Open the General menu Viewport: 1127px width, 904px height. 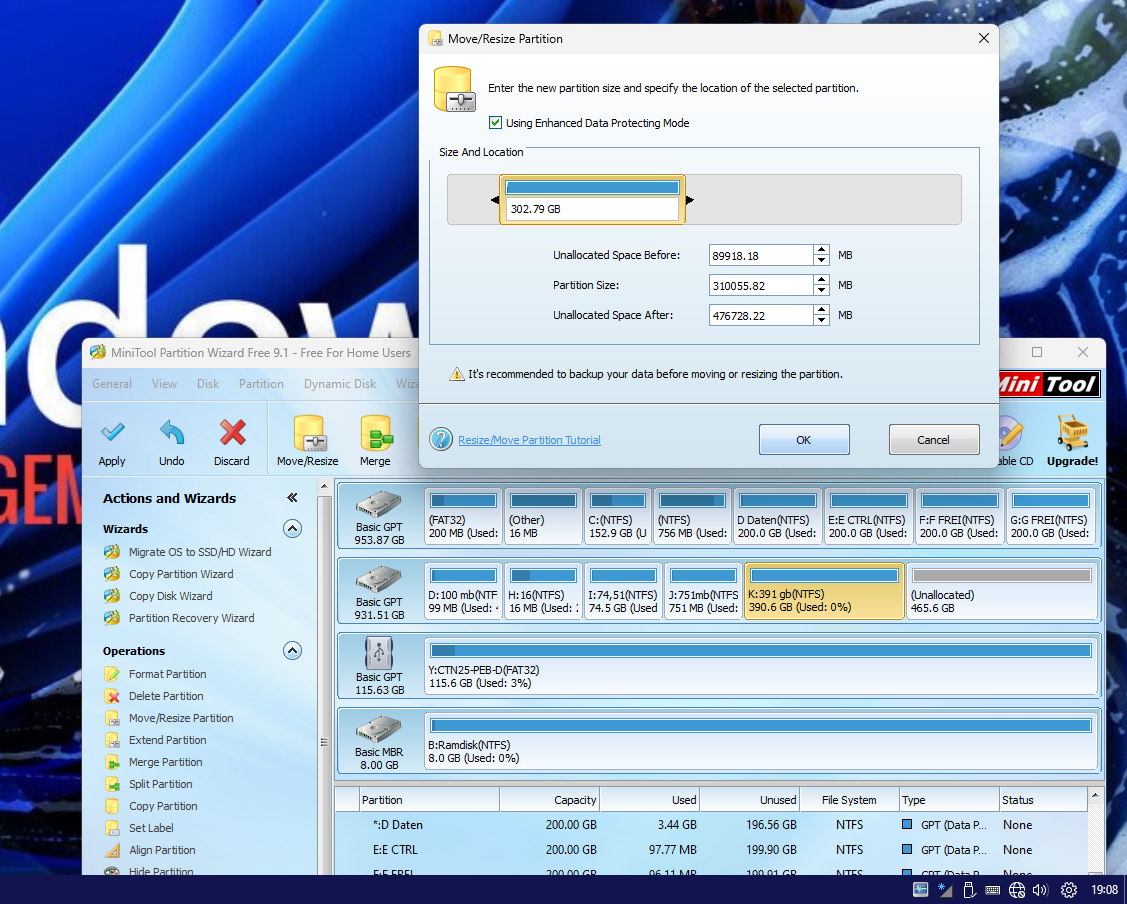click(x=112, y=384)
